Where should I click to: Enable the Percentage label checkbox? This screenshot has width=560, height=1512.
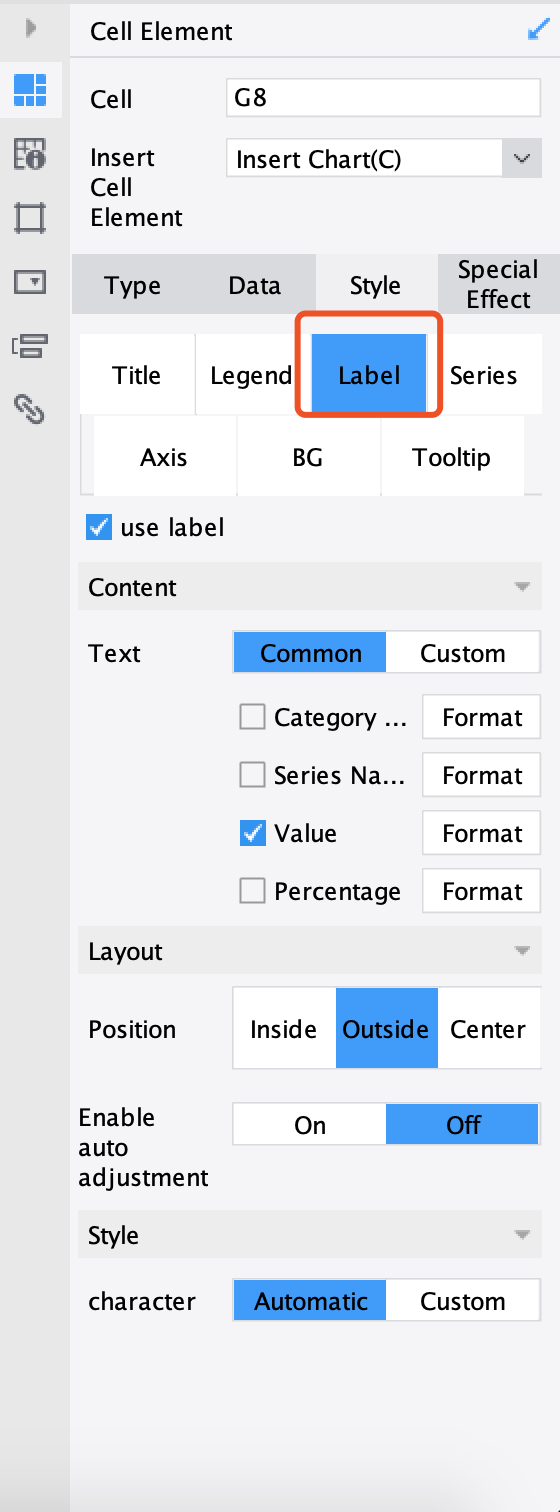(x=253, y=891)
